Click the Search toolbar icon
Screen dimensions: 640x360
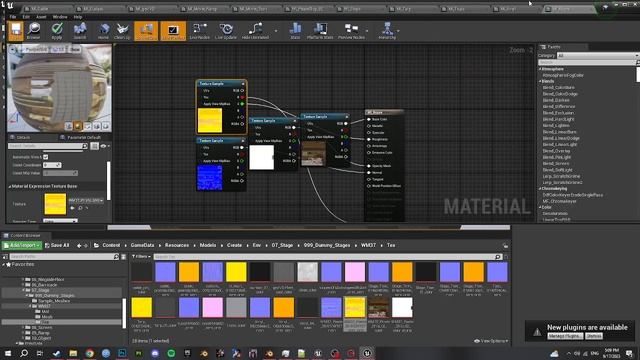pos(80,31)
